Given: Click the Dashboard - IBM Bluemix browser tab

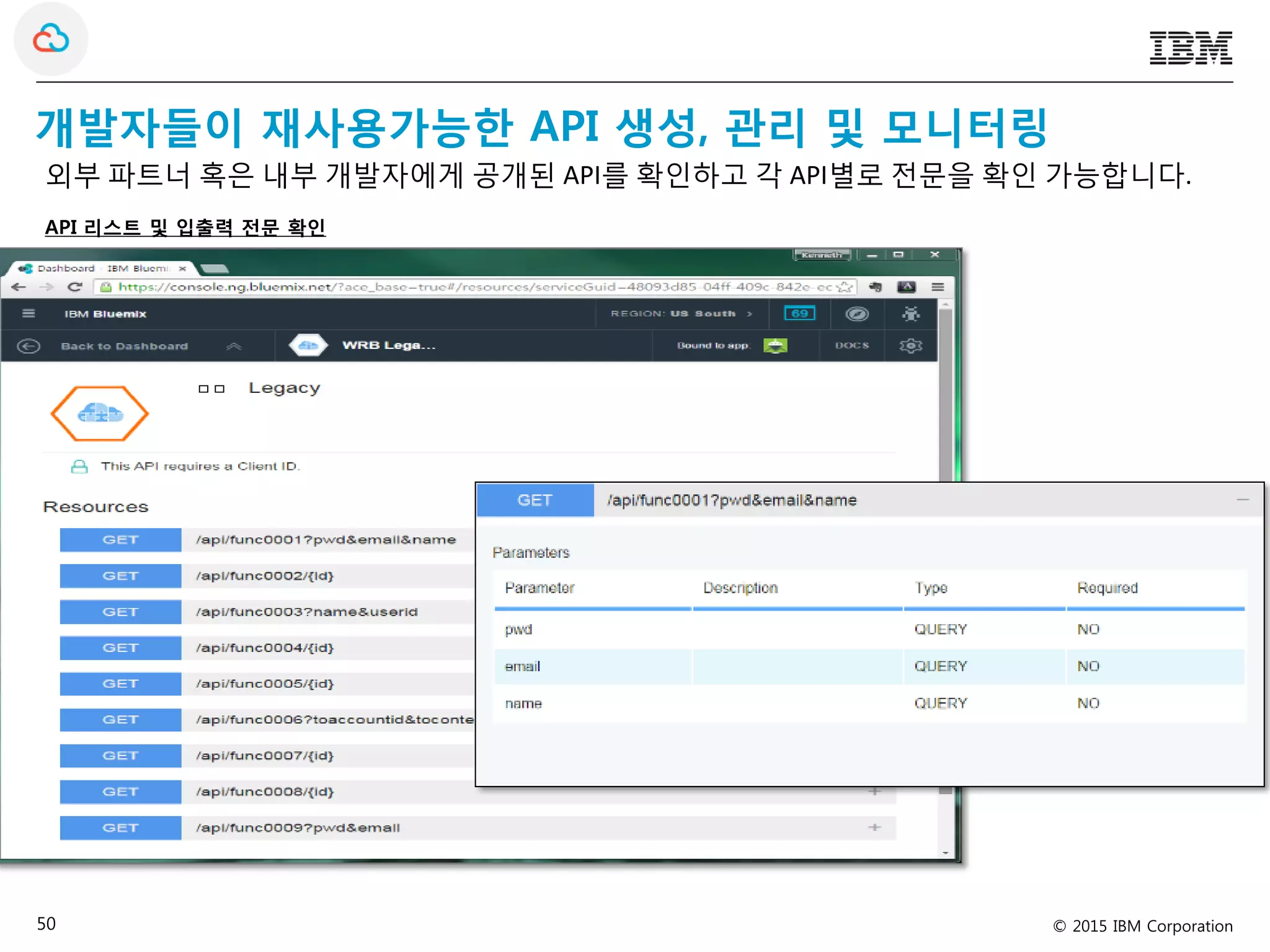Looking at the screenshot, I should 102,268.
